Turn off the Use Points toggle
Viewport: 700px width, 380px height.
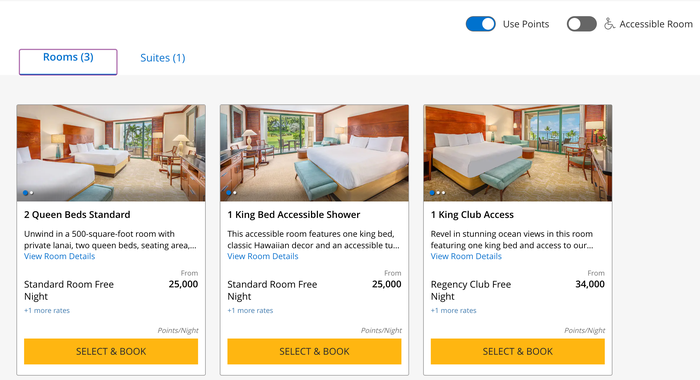pyautogui.click(x=480, y=24)
